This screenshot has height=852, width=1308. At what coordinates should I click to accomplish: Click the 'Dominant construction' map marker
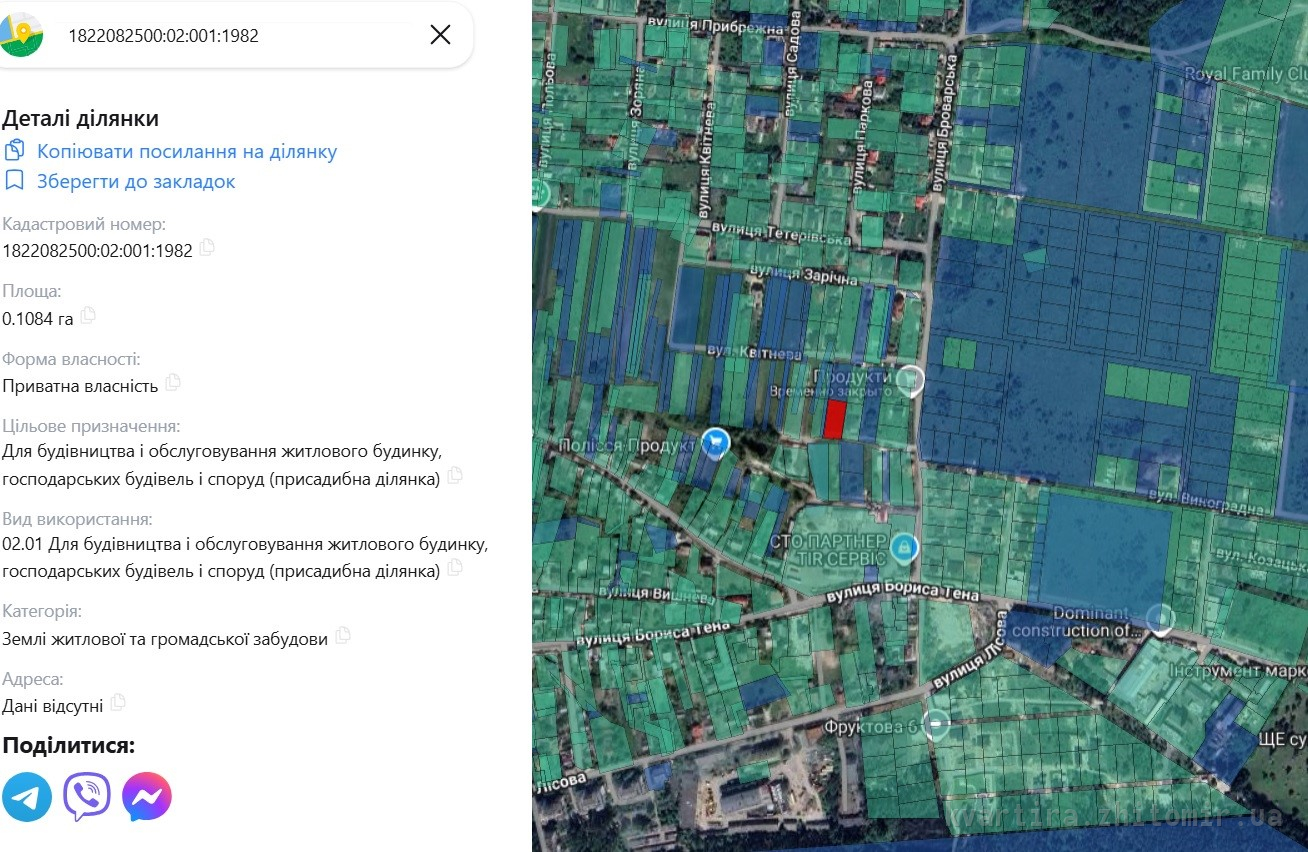(x=1160, y=619)
